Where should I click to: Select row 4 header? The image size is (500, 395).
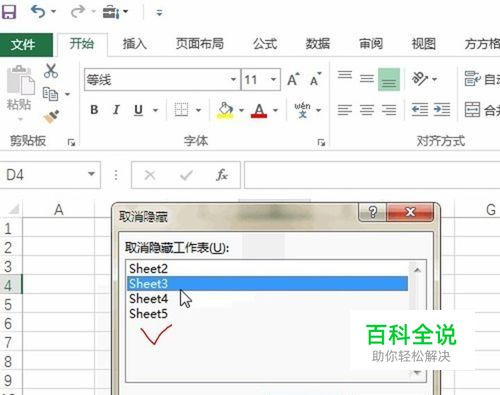click(11, 285)
